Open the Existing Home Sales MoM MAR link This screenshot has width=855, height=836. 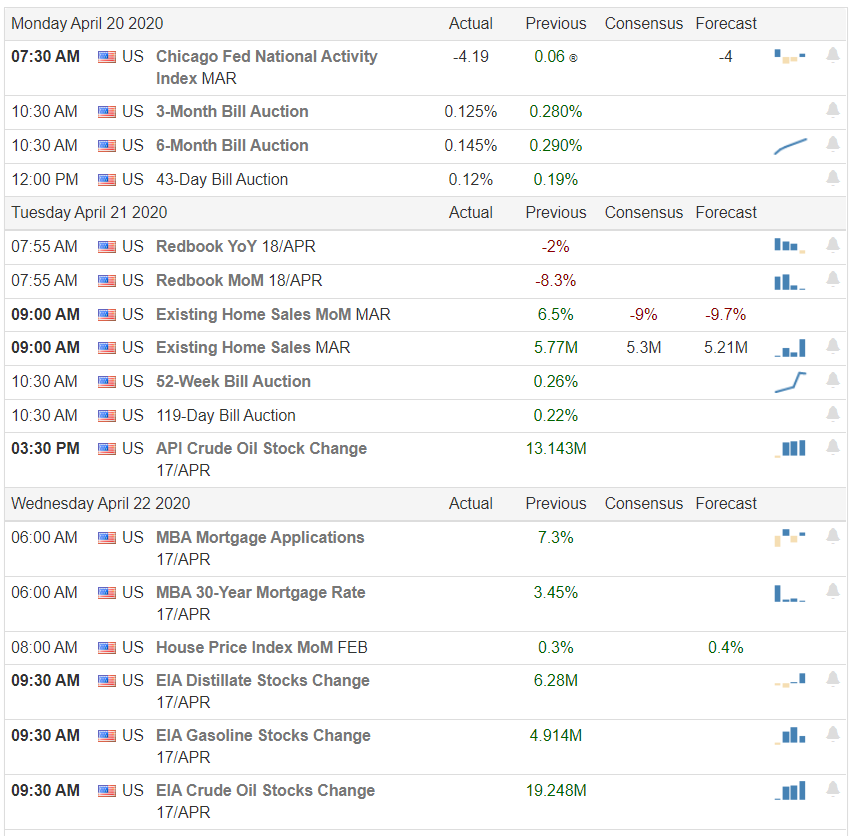tap(273, 315)
